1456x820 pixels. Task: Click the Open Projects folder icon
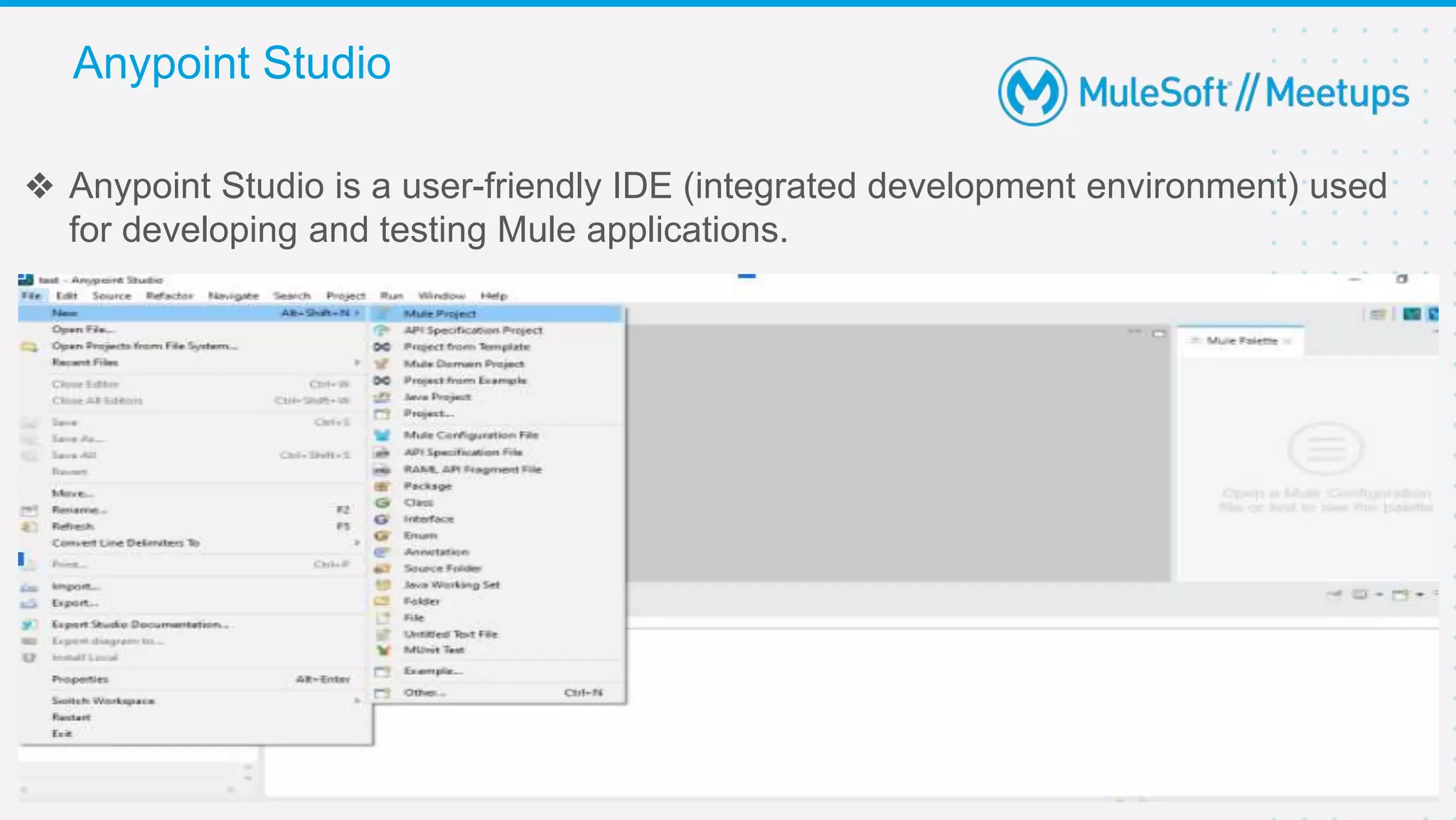coord(28,346)
